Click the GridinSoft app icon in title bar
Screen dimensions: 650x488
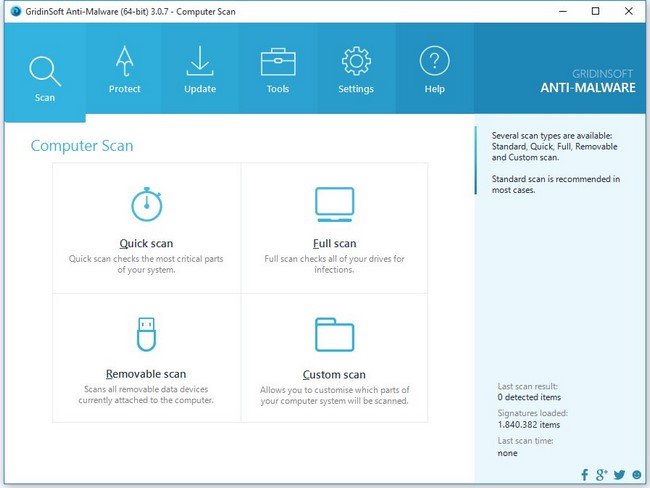pyautogui.click(x=16, y=11)
